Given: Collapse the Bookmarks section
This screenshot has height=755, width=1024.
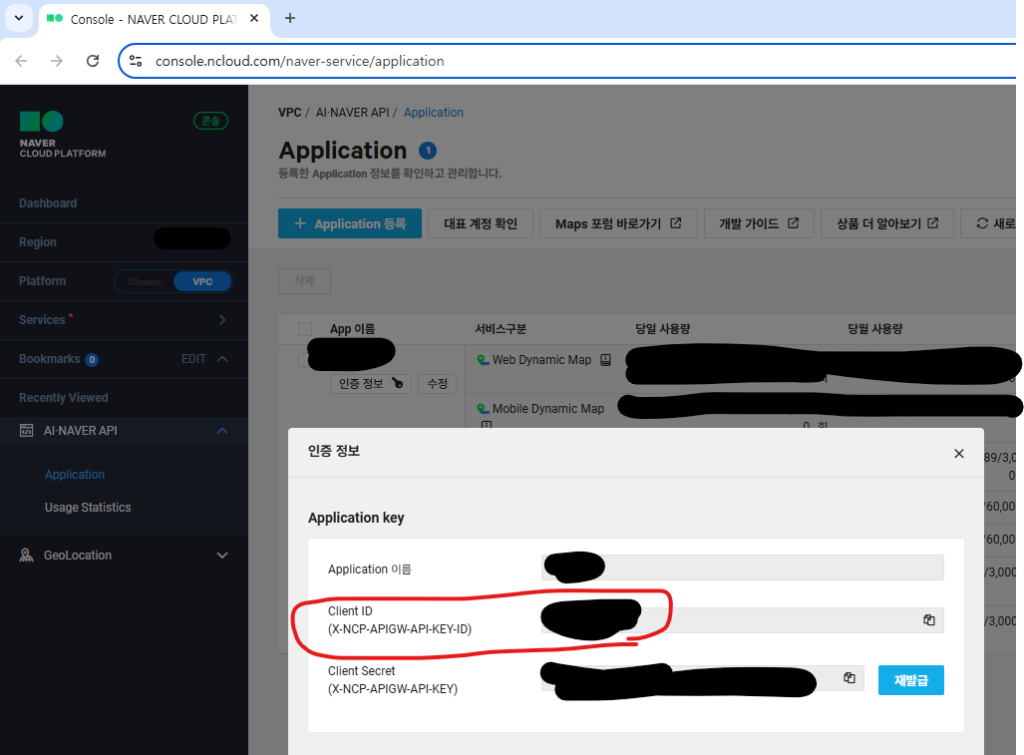Looking at the screenshot, I should click(223, 359).
